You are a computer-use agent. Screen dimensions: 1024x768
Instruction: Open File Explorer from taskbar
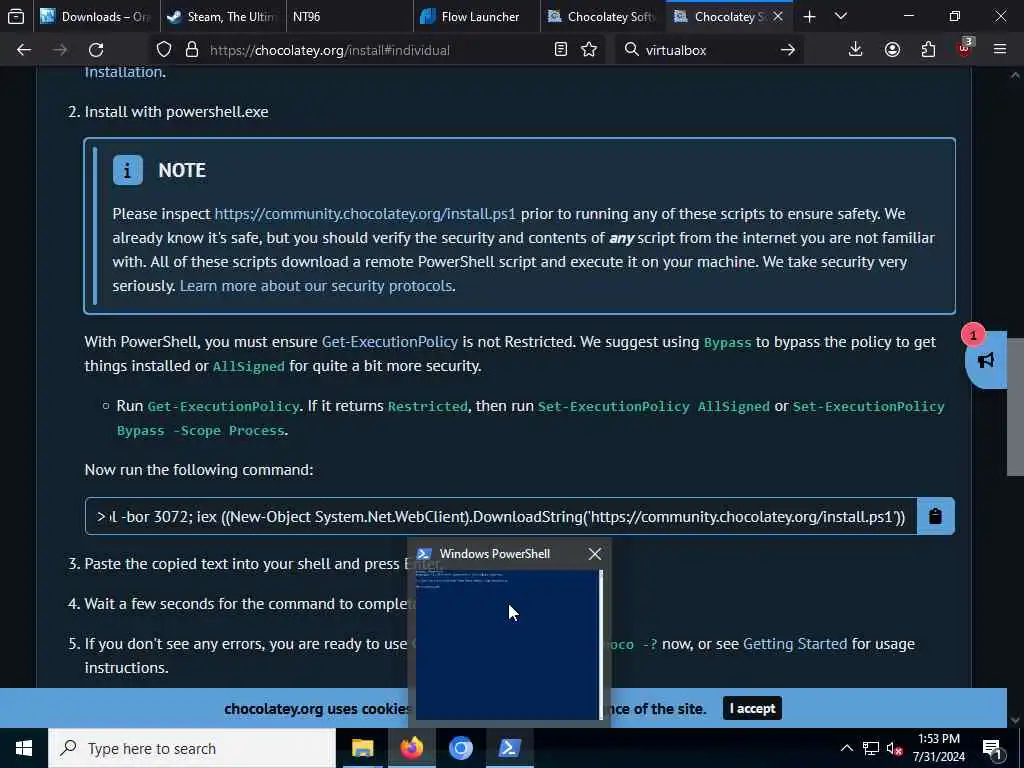(362, 748)
